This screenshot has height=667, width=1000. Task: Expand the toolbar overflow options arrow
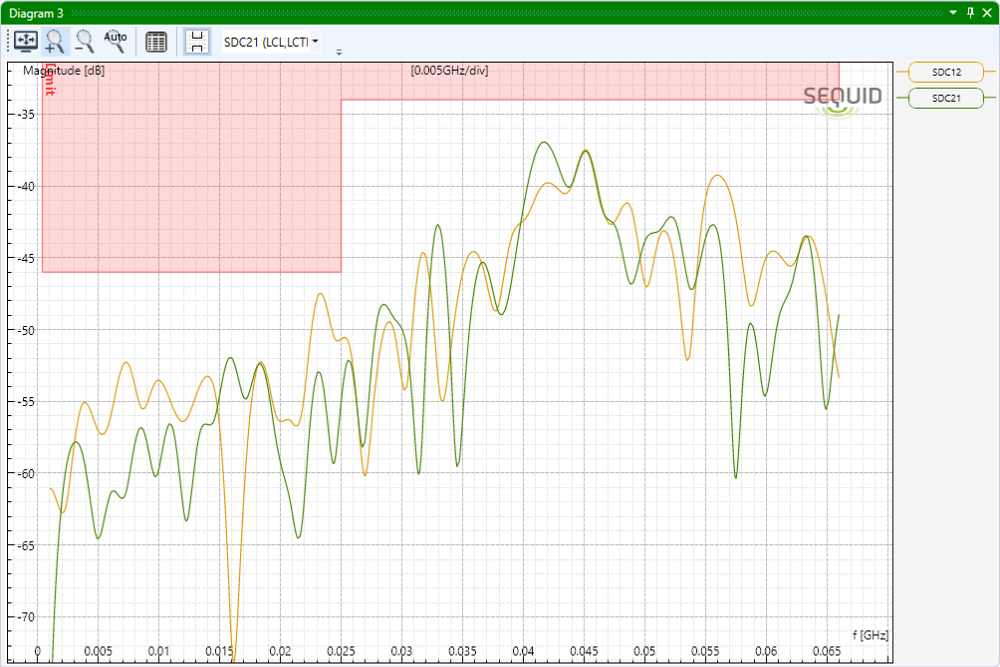pos(339,52)
